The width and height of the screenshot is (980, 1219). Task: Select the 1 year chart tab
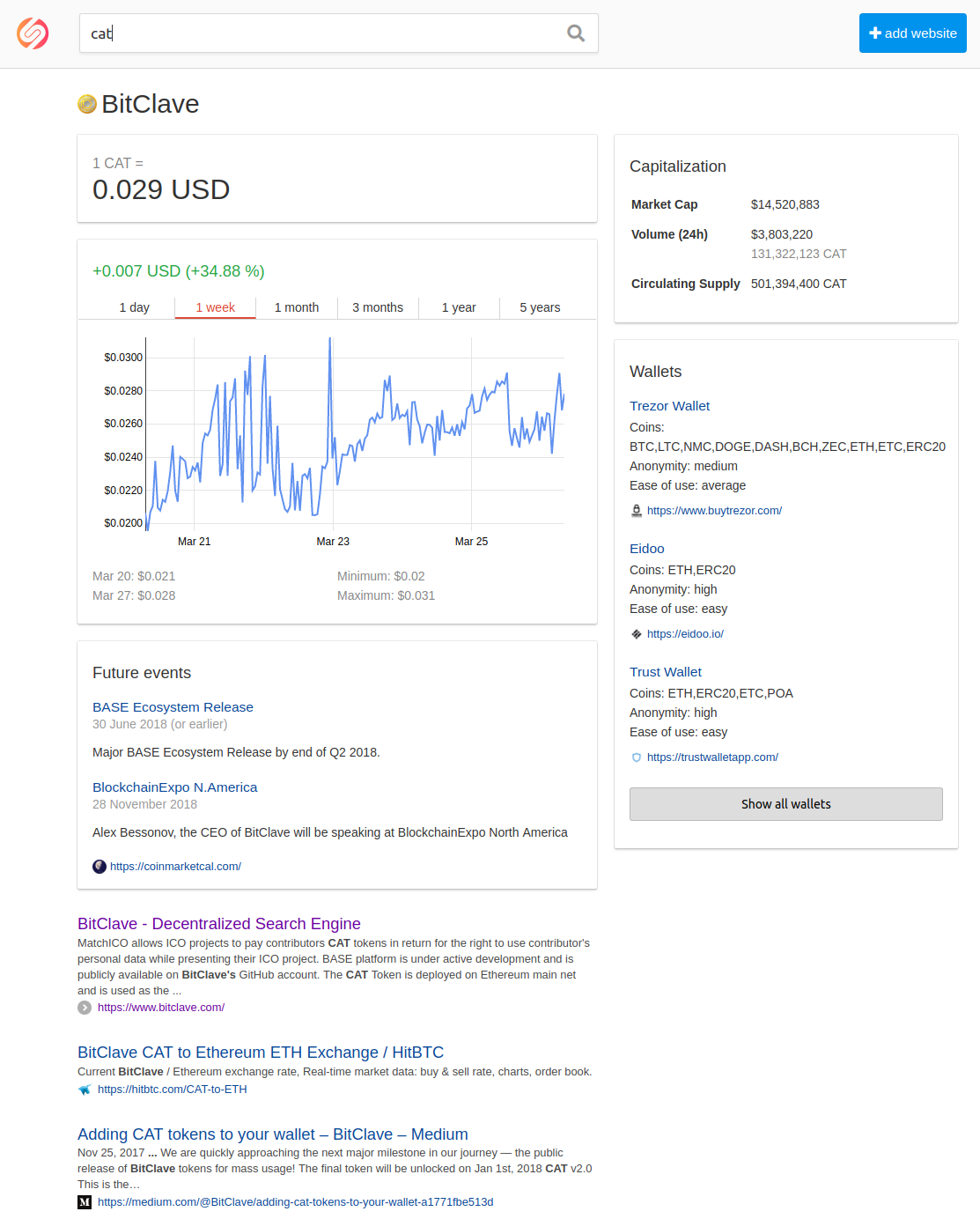459,307
